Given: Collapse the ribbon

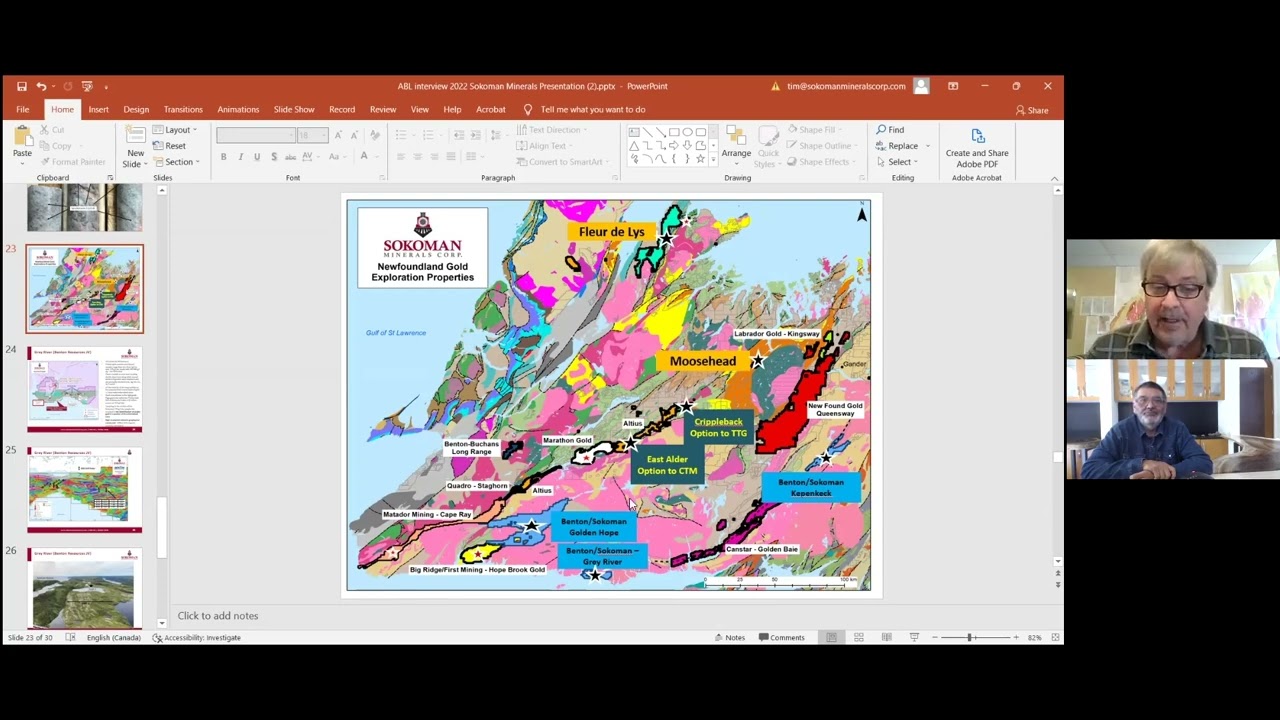Looking at the screenshot, I should click(1054, 178).
